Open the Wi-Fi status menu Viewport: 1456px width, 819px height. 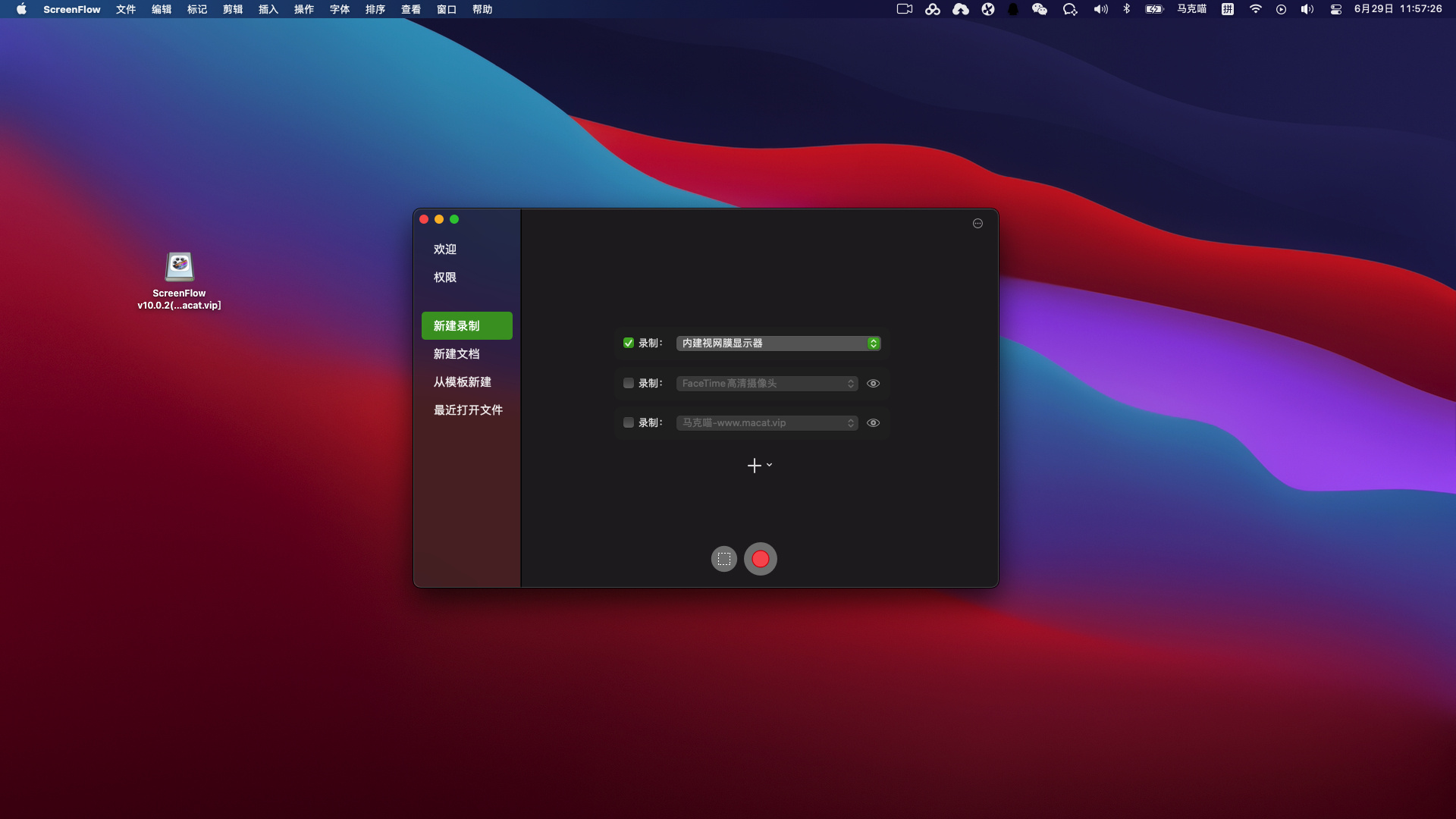(x=1256, y=9)
